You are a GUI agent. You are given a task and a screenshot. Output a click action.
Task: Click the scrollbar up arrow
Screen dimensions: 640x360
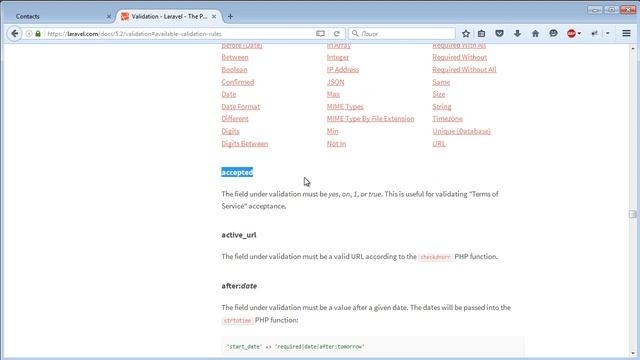click(x=633, y=48)
